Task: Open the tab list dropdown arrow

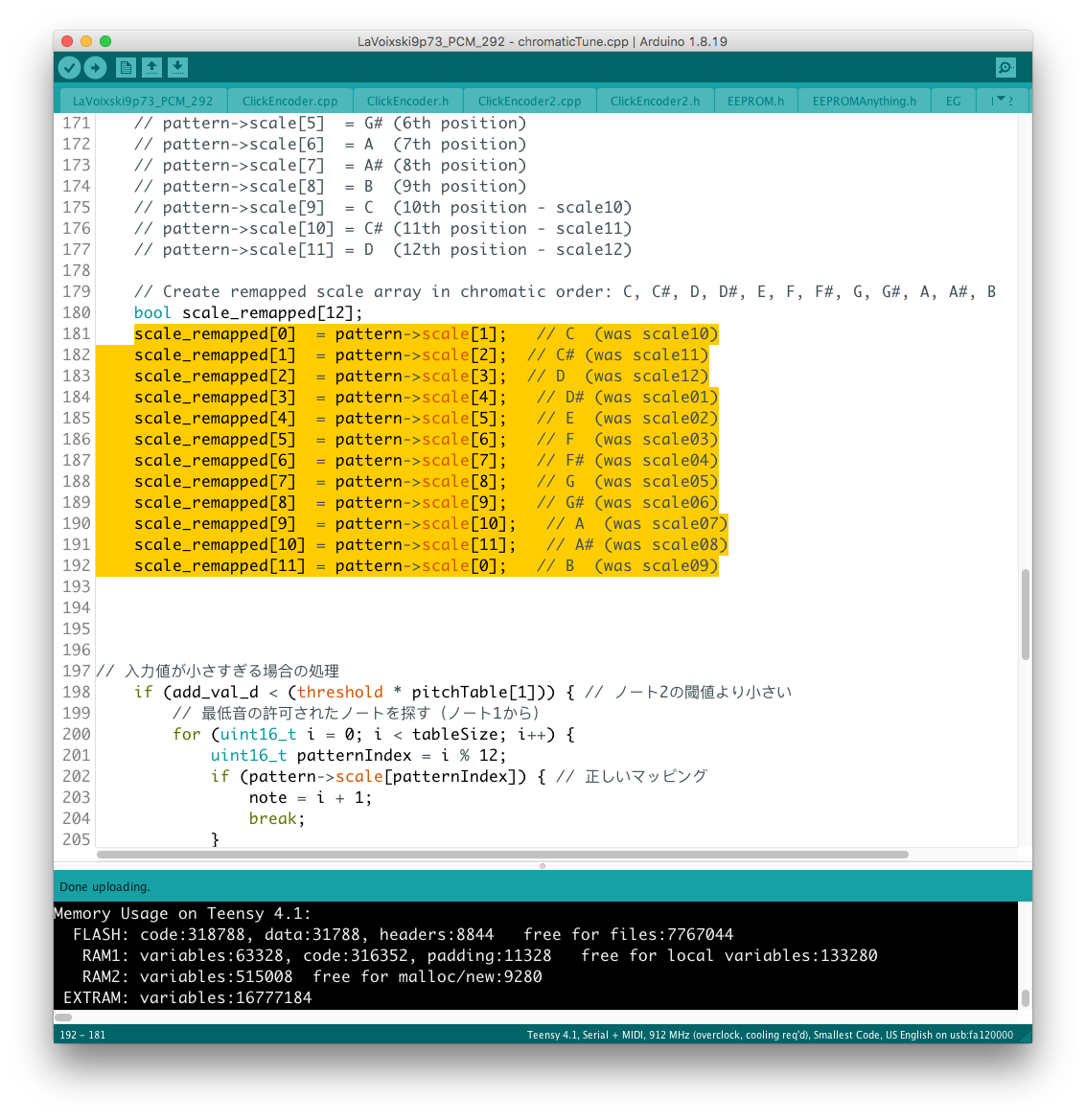Action: (1003, 100)
